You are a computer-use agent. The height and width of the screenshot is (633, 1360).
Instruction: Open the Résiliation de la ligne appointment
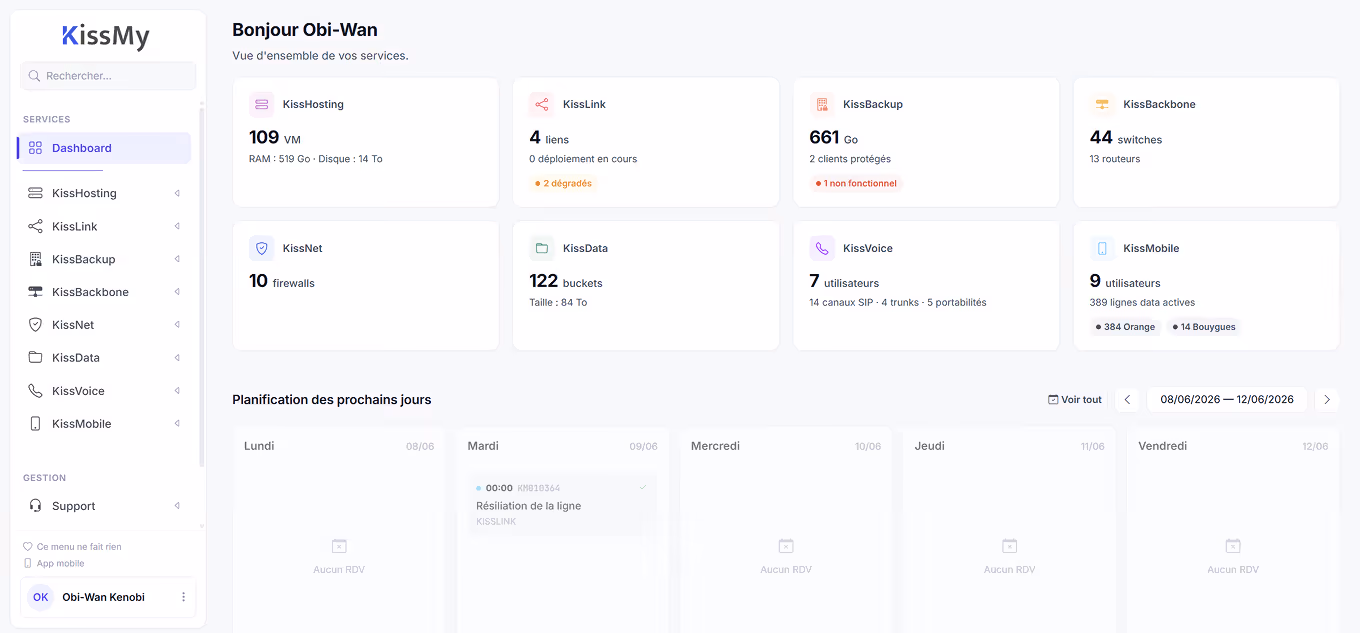pos(562,505)
